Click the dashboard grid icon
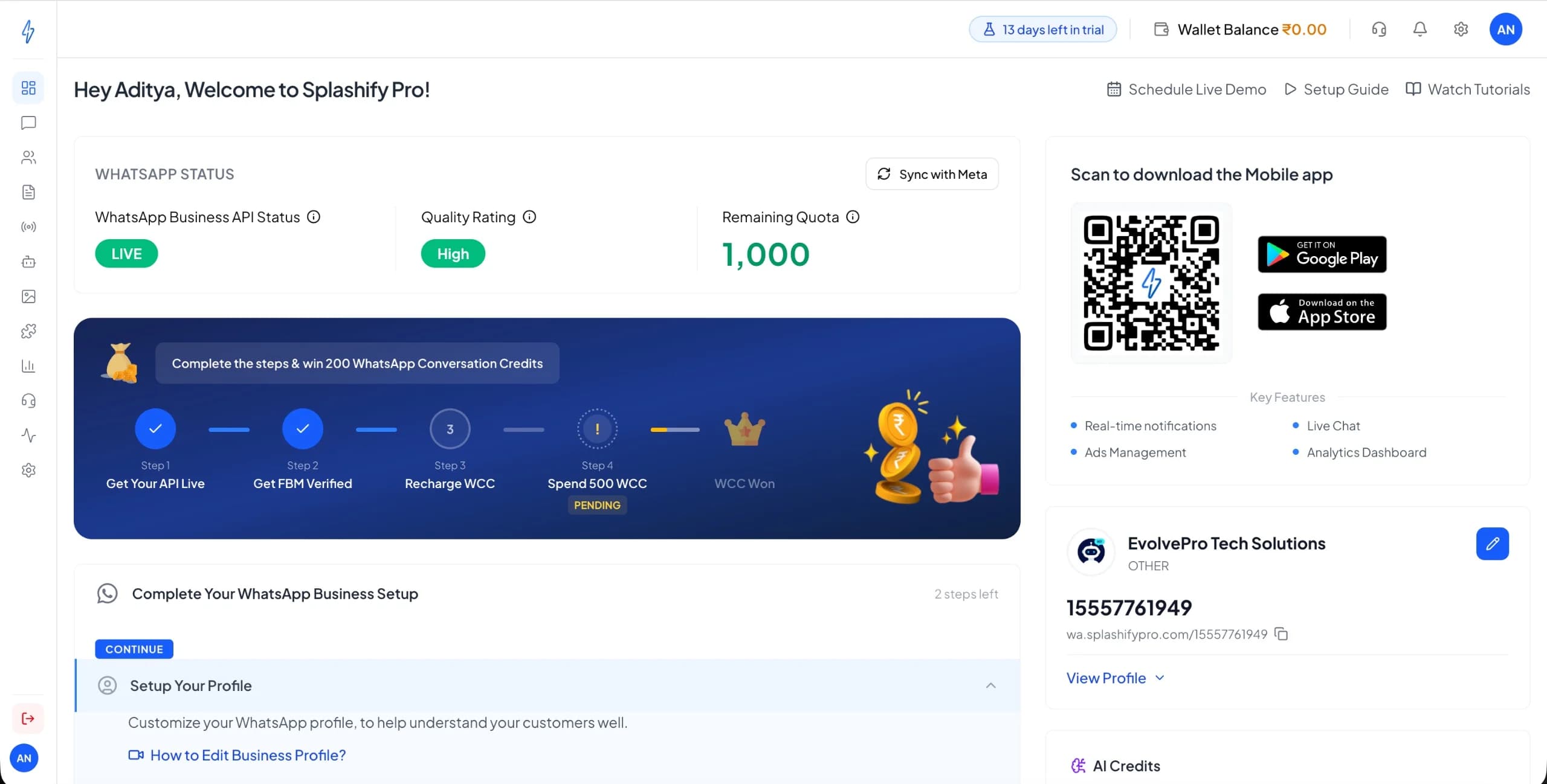 coord(28,88)
